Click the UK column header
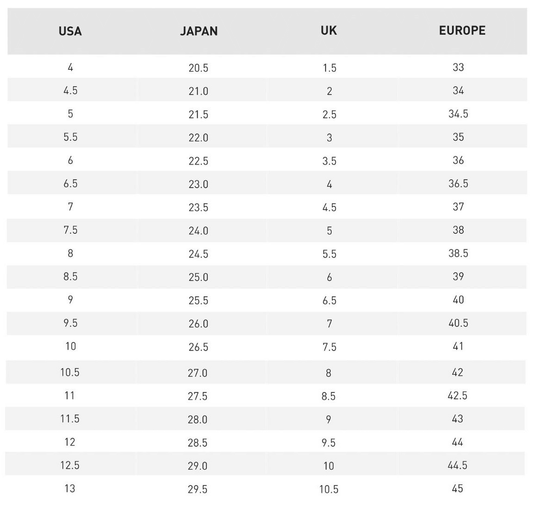 (329, 30)
